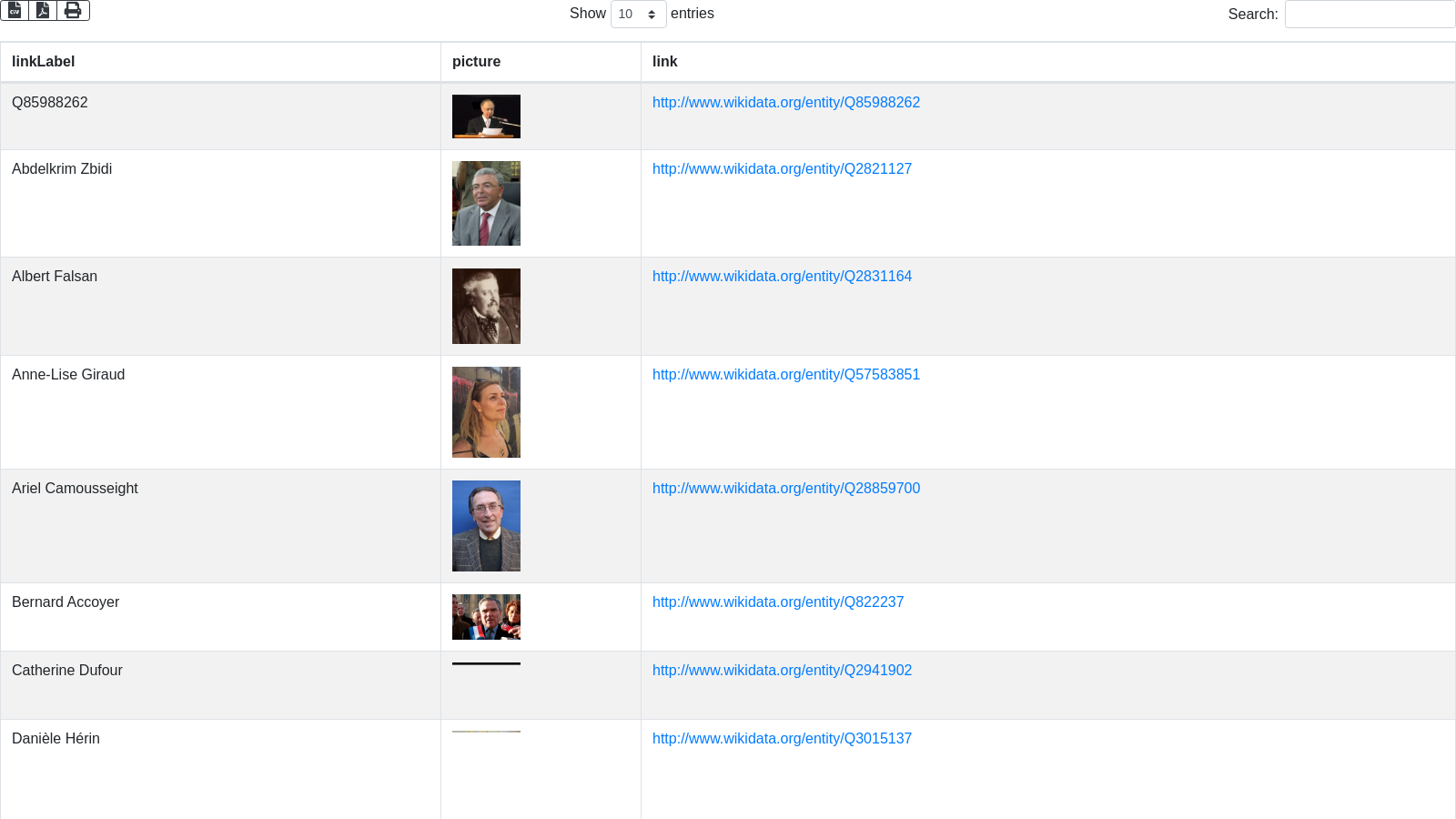Sort by the linkLabel column header
The height and width of the screenshot is (819, 1456).
(x=43, y=62)
